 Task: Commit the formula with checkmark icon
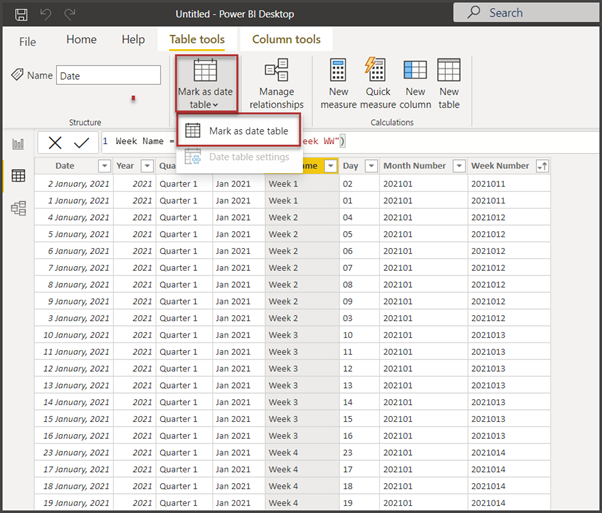(x=81, y=143)
